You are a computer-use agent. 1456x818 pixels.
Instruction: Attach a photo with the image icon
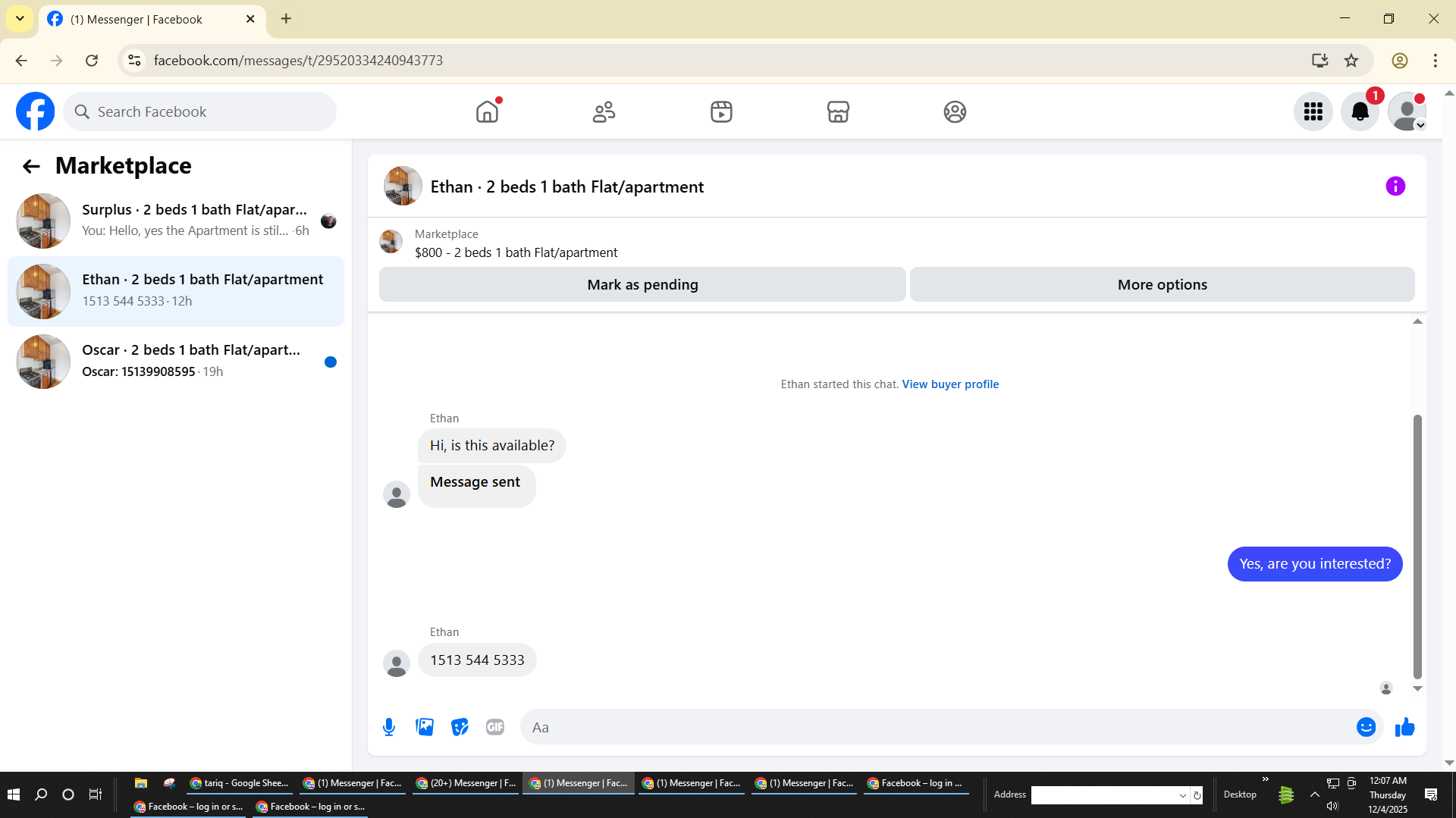point(425,727)
